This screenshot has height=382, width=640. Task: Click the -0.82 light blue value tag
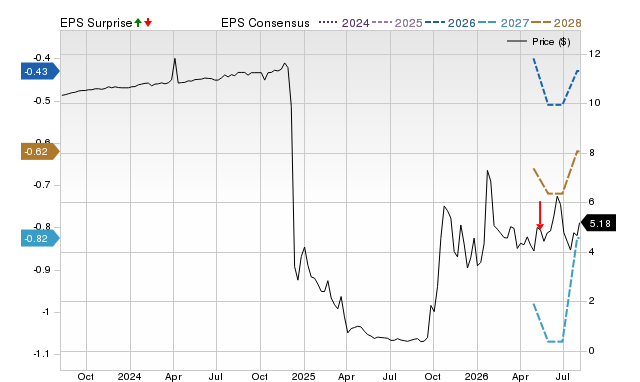[x=40, y=238]
